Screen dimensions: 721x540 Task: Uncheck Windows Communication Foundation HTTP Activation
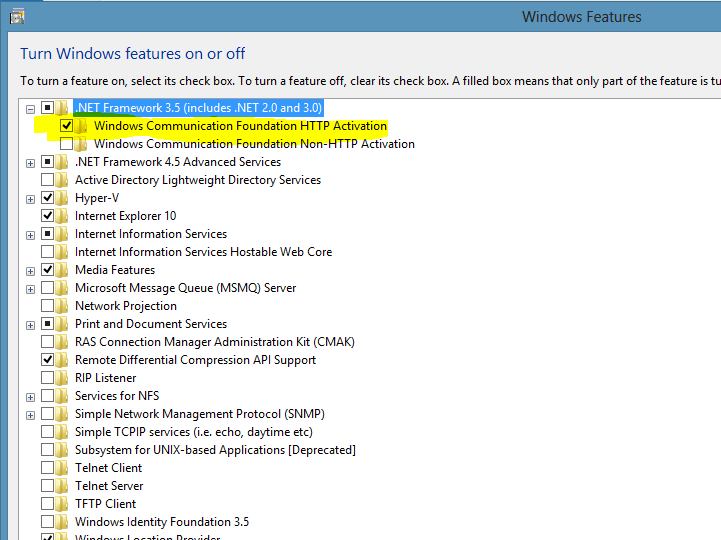coord(66,126)
